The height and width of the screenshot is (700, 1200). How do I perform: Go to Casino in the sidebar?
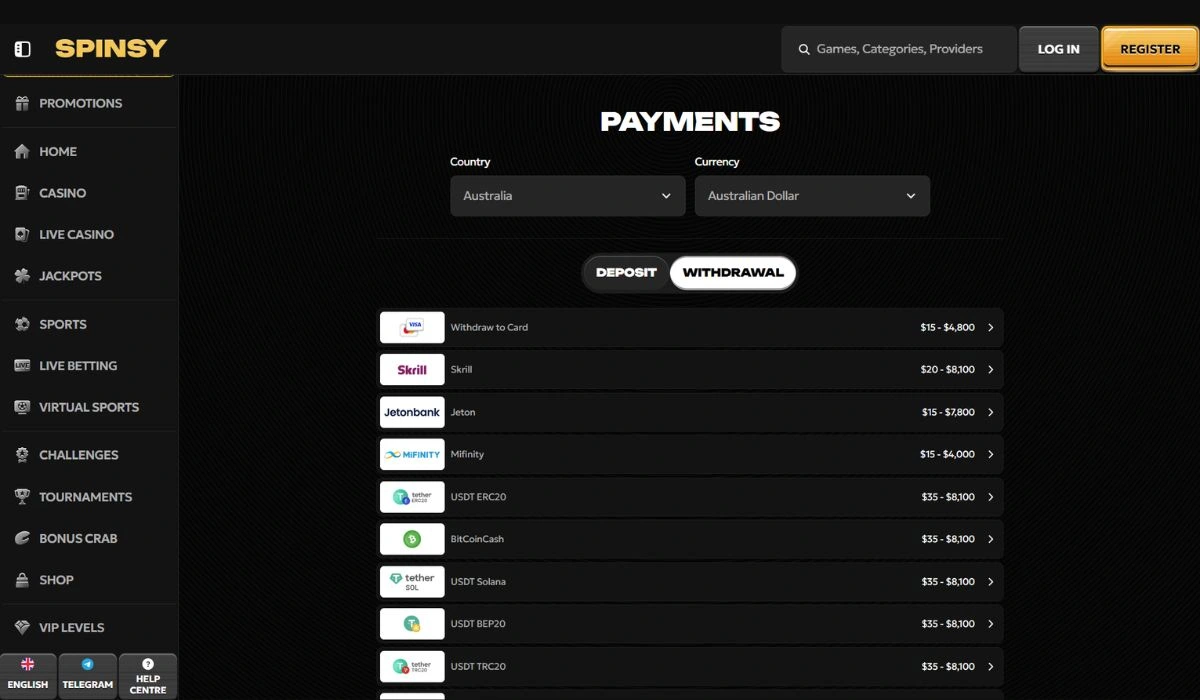coord(62,193)
